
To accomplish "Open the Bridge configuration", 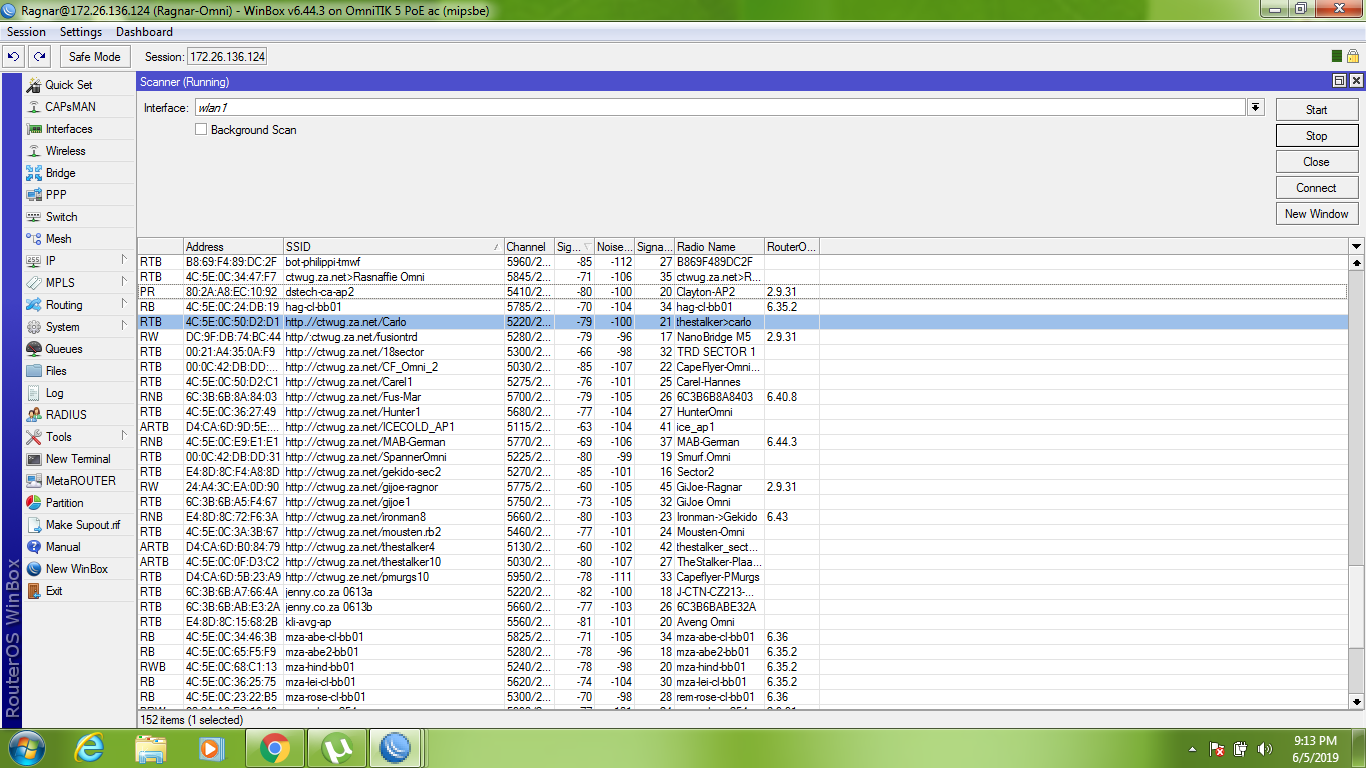I will (x=60, y=173).
